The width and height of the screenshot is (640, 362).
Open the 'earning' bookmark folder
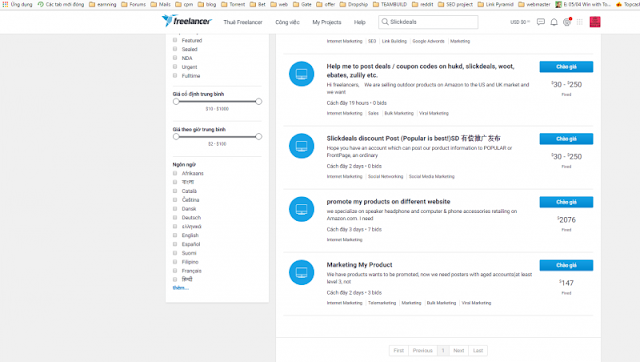pyautogui.click(x=102, y=4)
